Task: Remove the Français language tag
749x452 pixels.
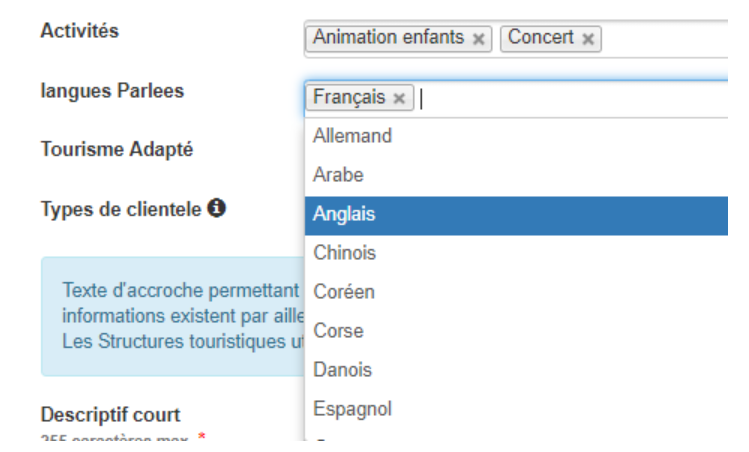Action: click(399, 98)
